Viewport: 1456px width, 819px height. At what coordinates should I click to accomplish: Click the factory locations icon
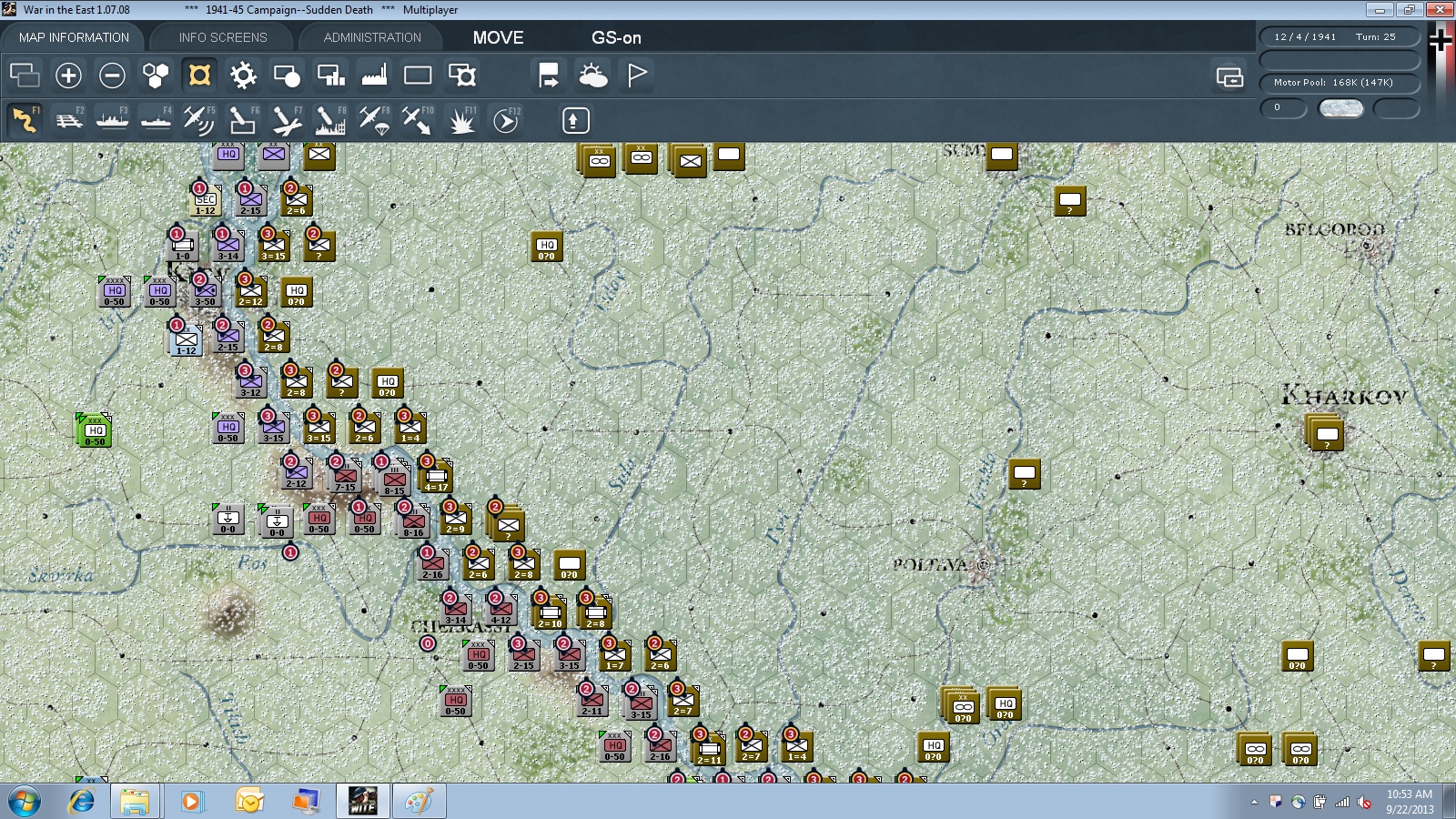[374, 76]
